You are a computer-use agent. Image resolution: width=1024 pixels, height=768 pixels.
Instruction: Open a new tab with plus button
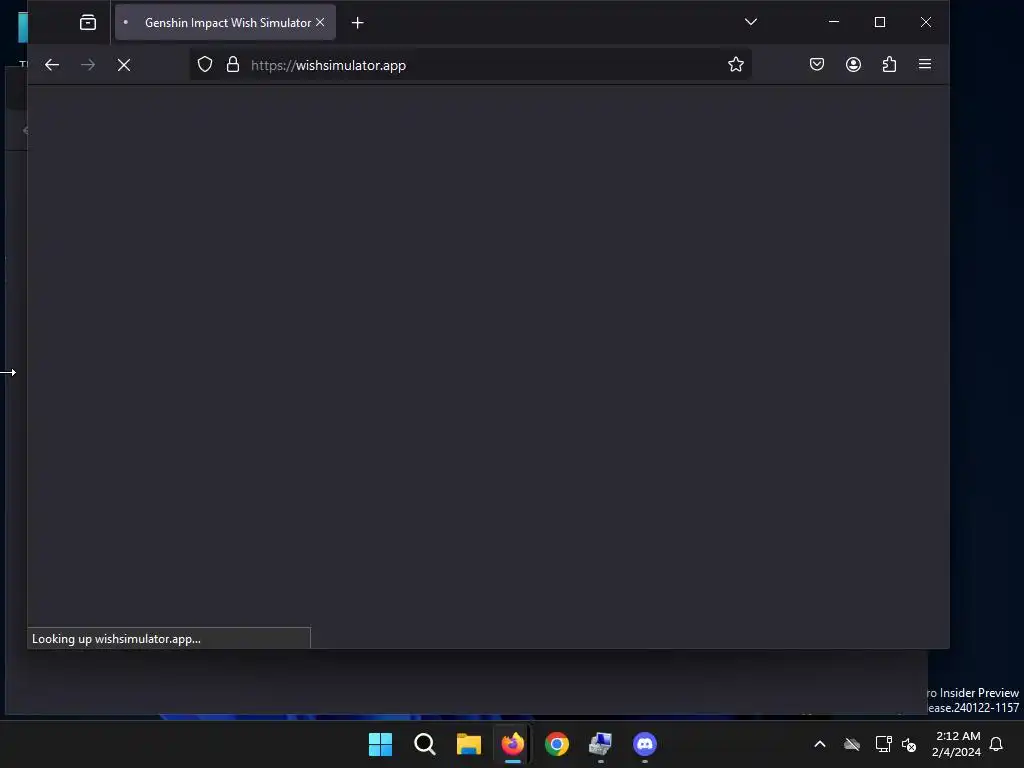[x=357, y=23]
